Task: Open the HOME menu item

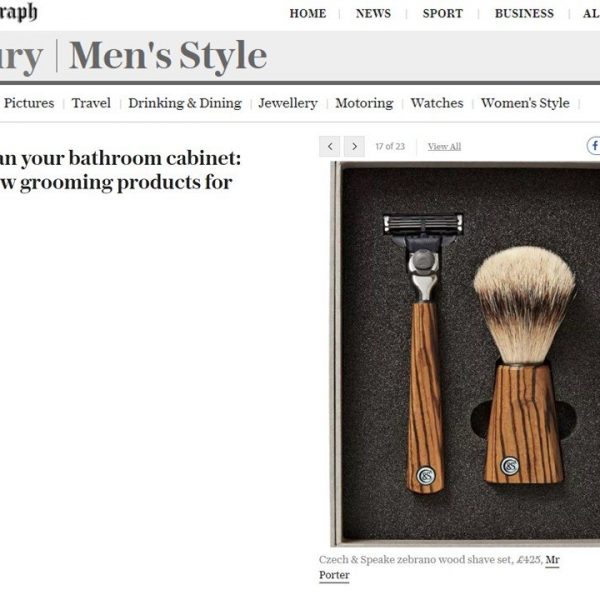Action: click(x=308, y=14)
